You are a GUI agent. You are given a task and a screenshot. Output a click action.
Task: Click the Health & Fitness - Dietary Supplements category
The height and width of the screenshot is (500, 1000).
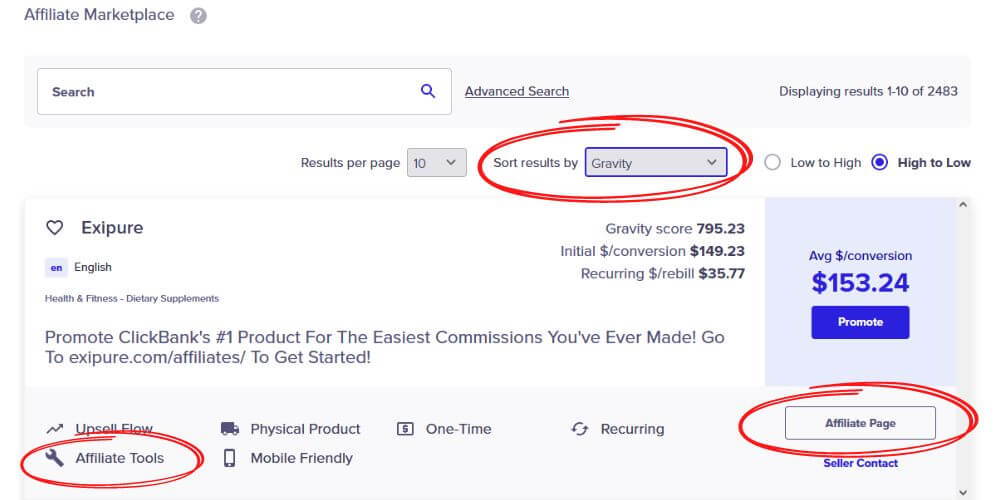click(x=132, y=298)
